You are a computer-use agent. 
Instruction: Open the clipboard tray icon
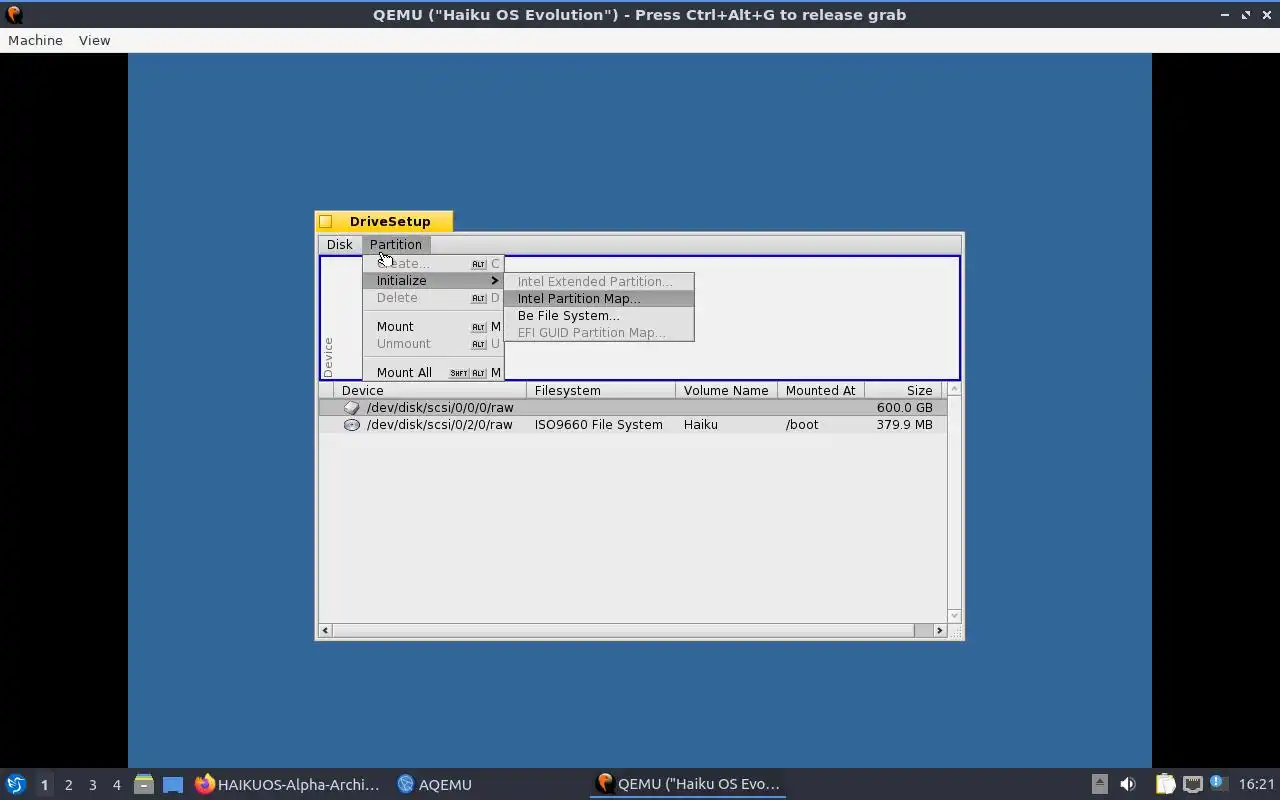click(1165, 785)
